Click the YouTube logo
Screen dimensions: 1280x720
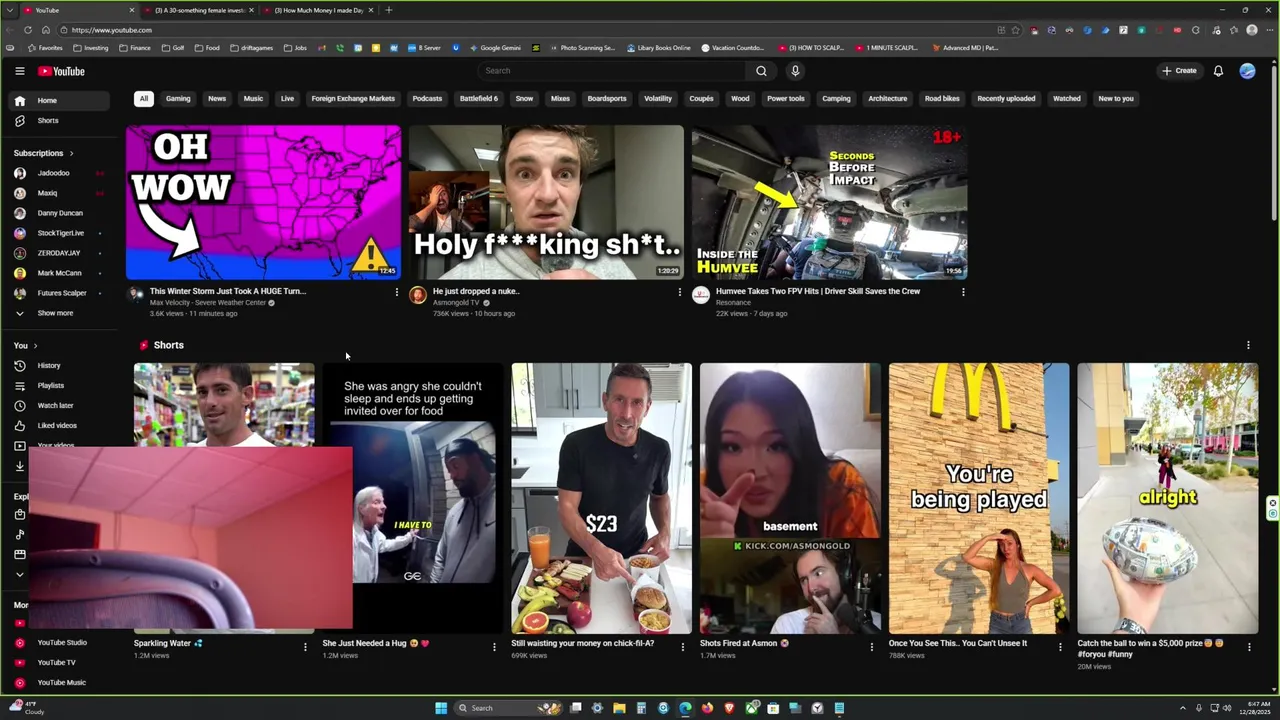61,71
